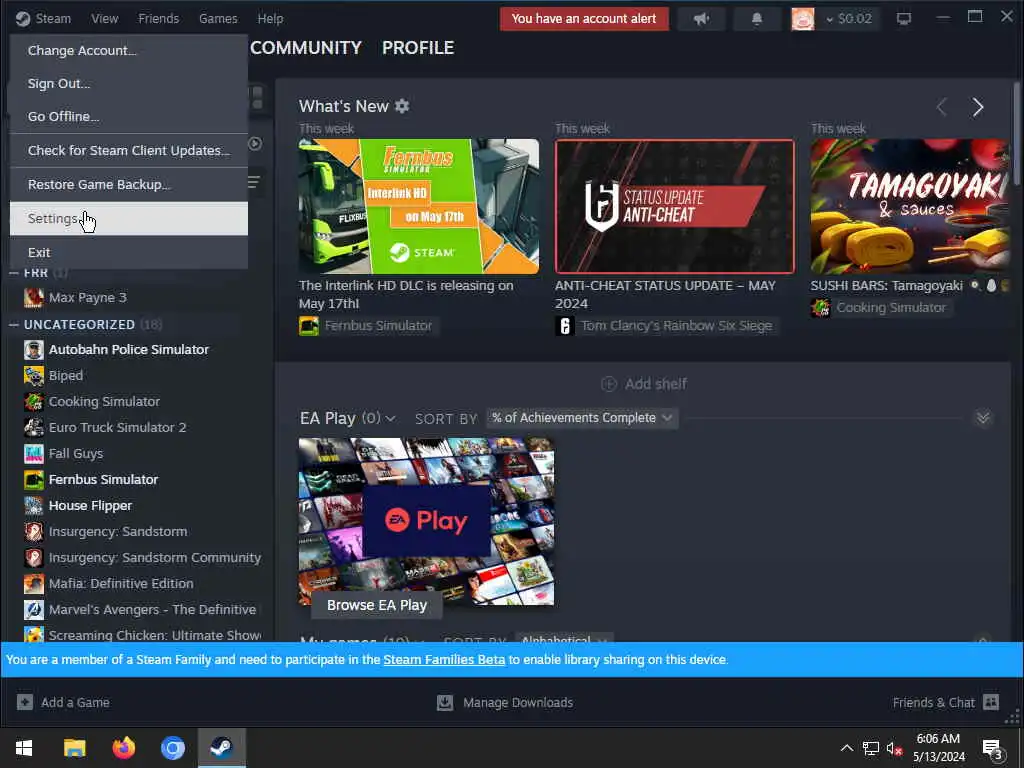Open Windows action center notifications
This screenshot has width=1024, height=768.
pyautogui.click(x=993, y=749)
